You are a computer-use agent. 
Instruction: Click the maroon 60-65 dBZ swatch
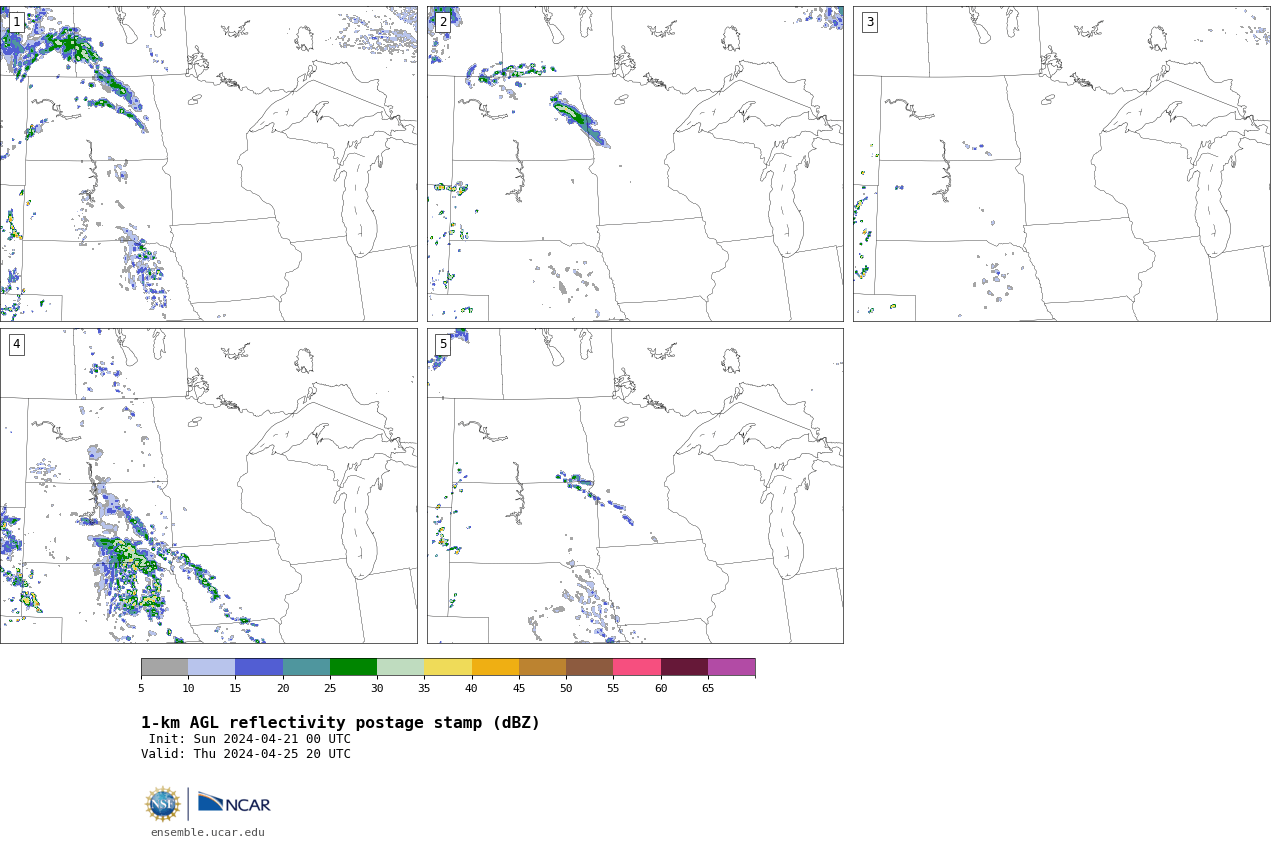coord(684,667)
